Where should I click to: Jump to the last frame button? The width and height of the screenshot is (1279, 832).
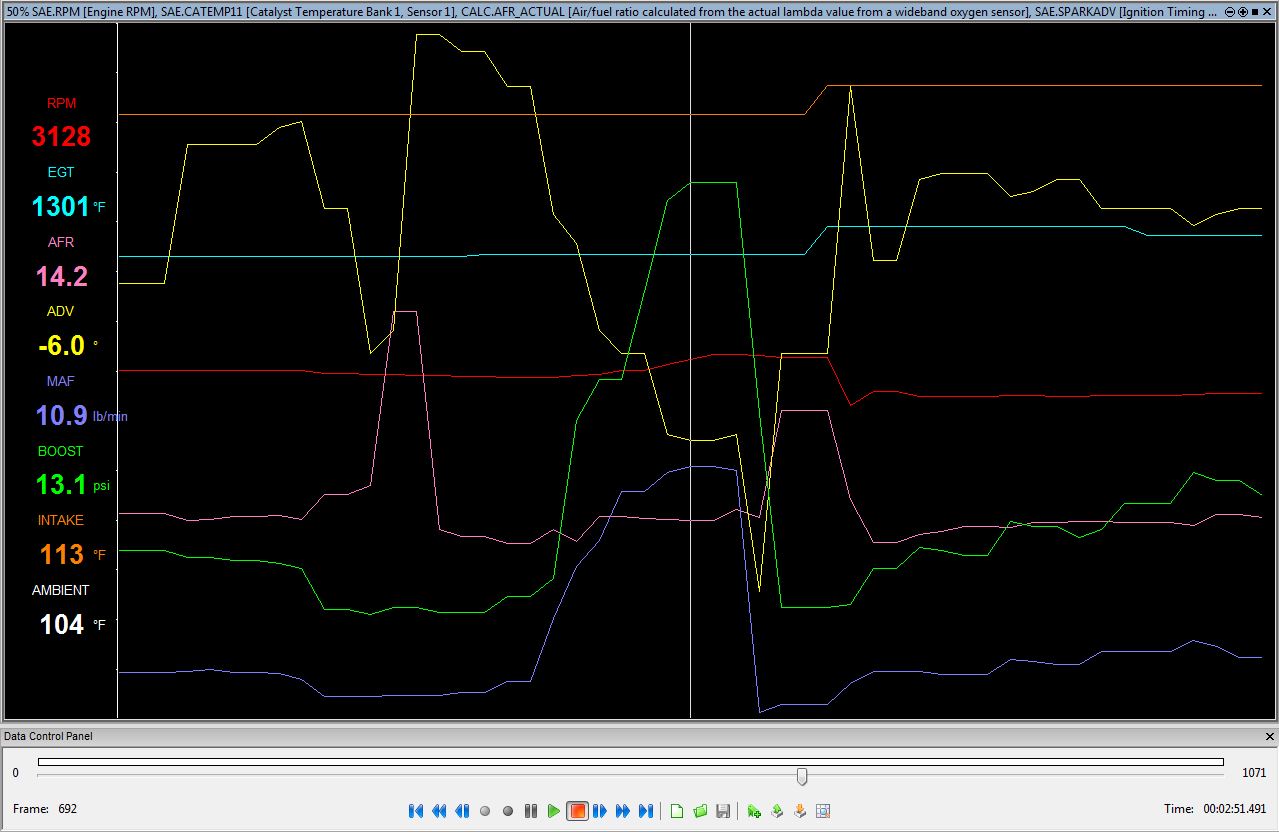click(646, 811)
